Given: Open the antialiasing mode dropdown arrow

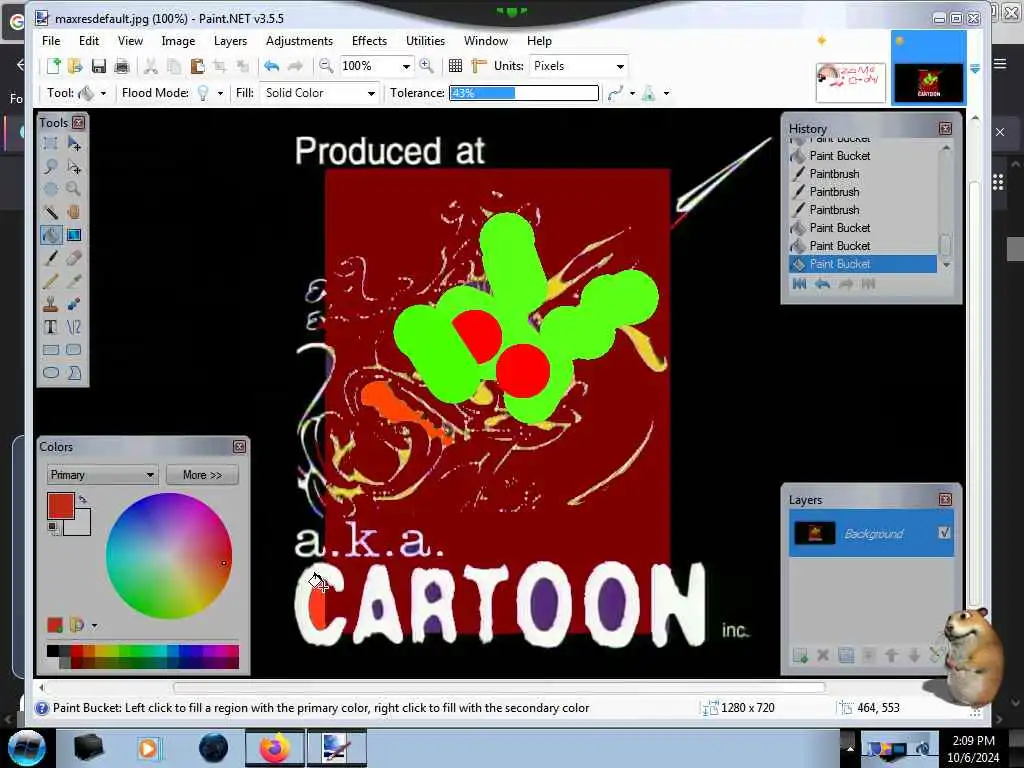Looking at the screenshot, I should point(632,93).
